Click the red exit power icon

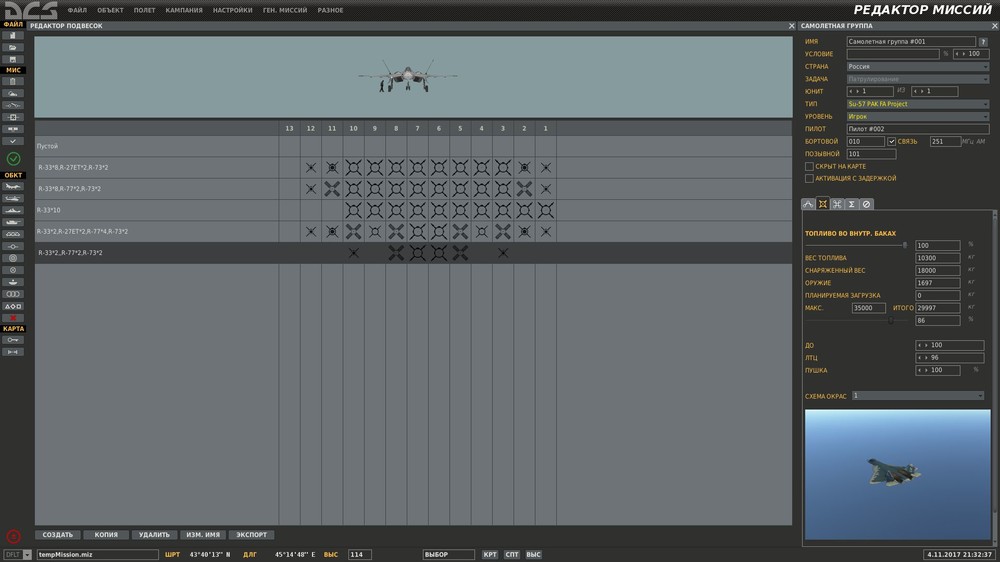coord(13,536)
